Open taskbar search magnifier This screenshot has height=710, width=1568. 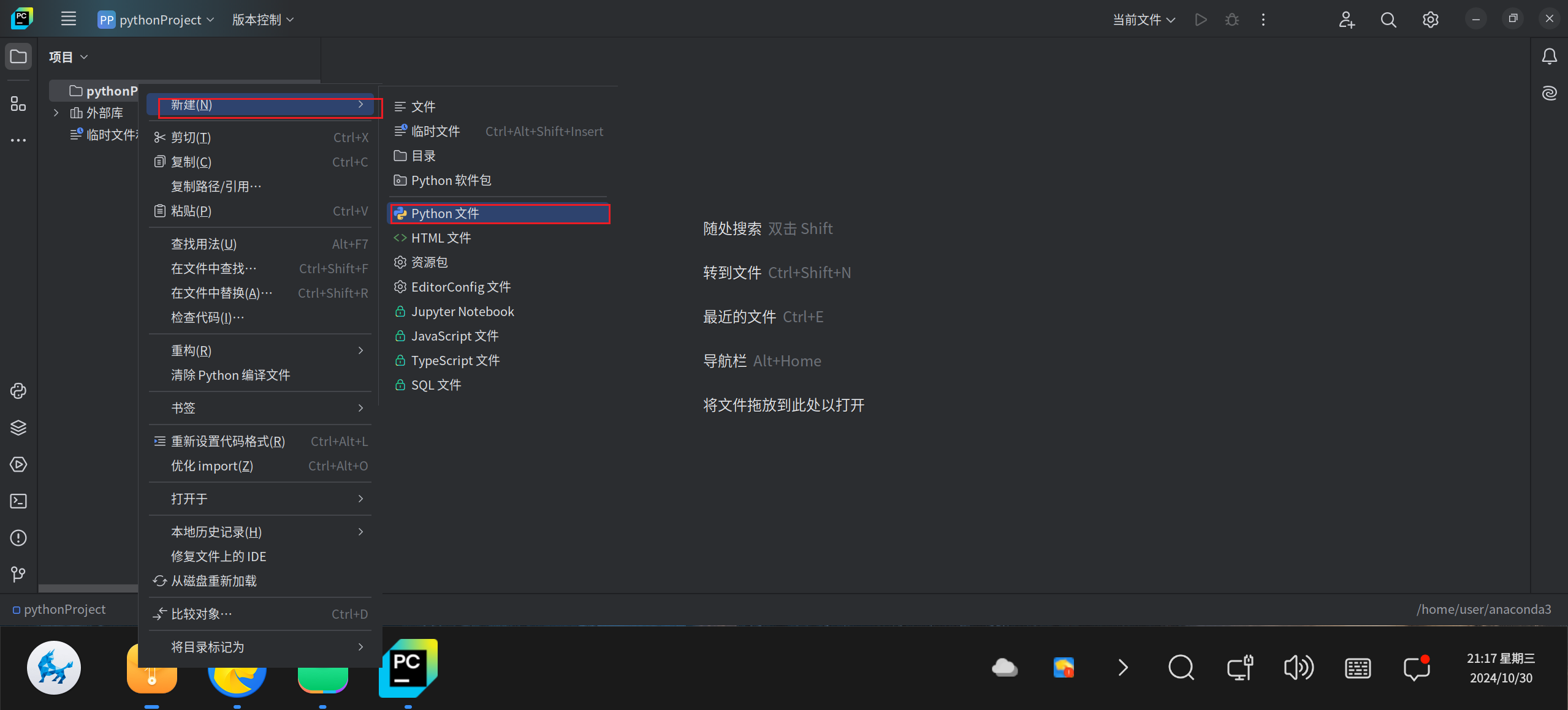pos(1181,668)
